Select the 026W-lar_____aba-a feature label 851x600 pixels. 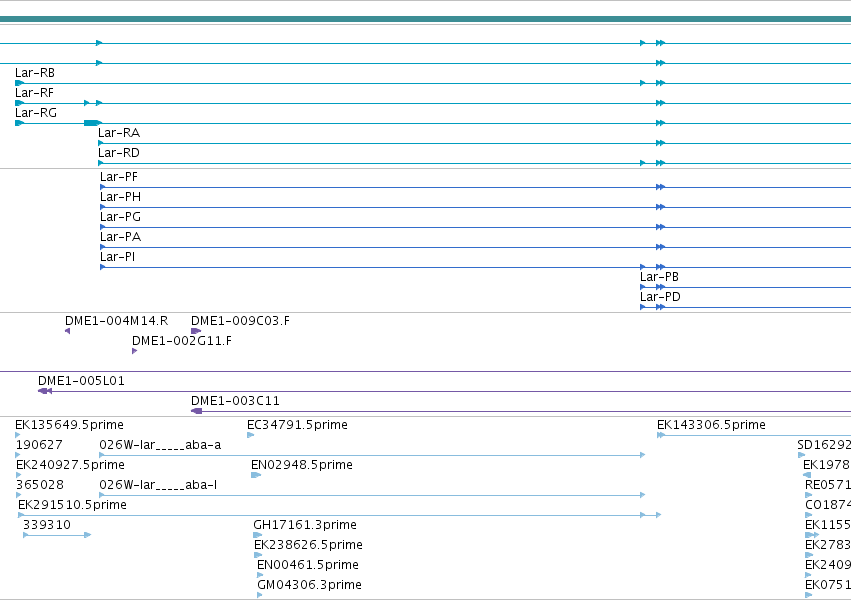[x=160, y=445]
